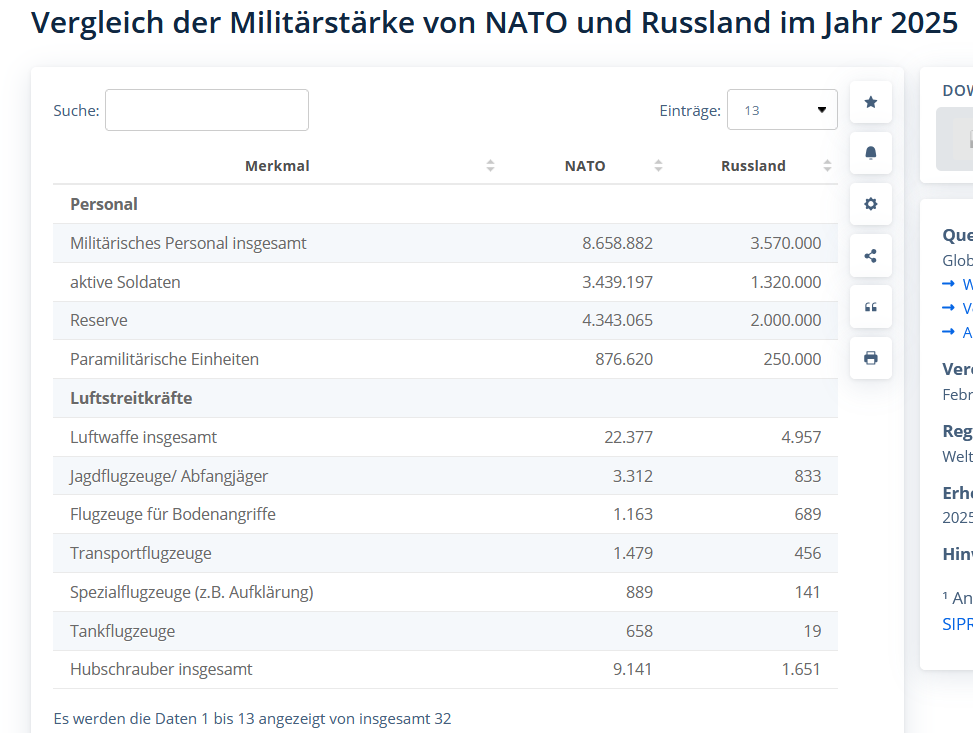Open the Einträge dropdown showing 13
Image resolution: width=973 pixels, height=733 pixels.
[x=781, y=110]
